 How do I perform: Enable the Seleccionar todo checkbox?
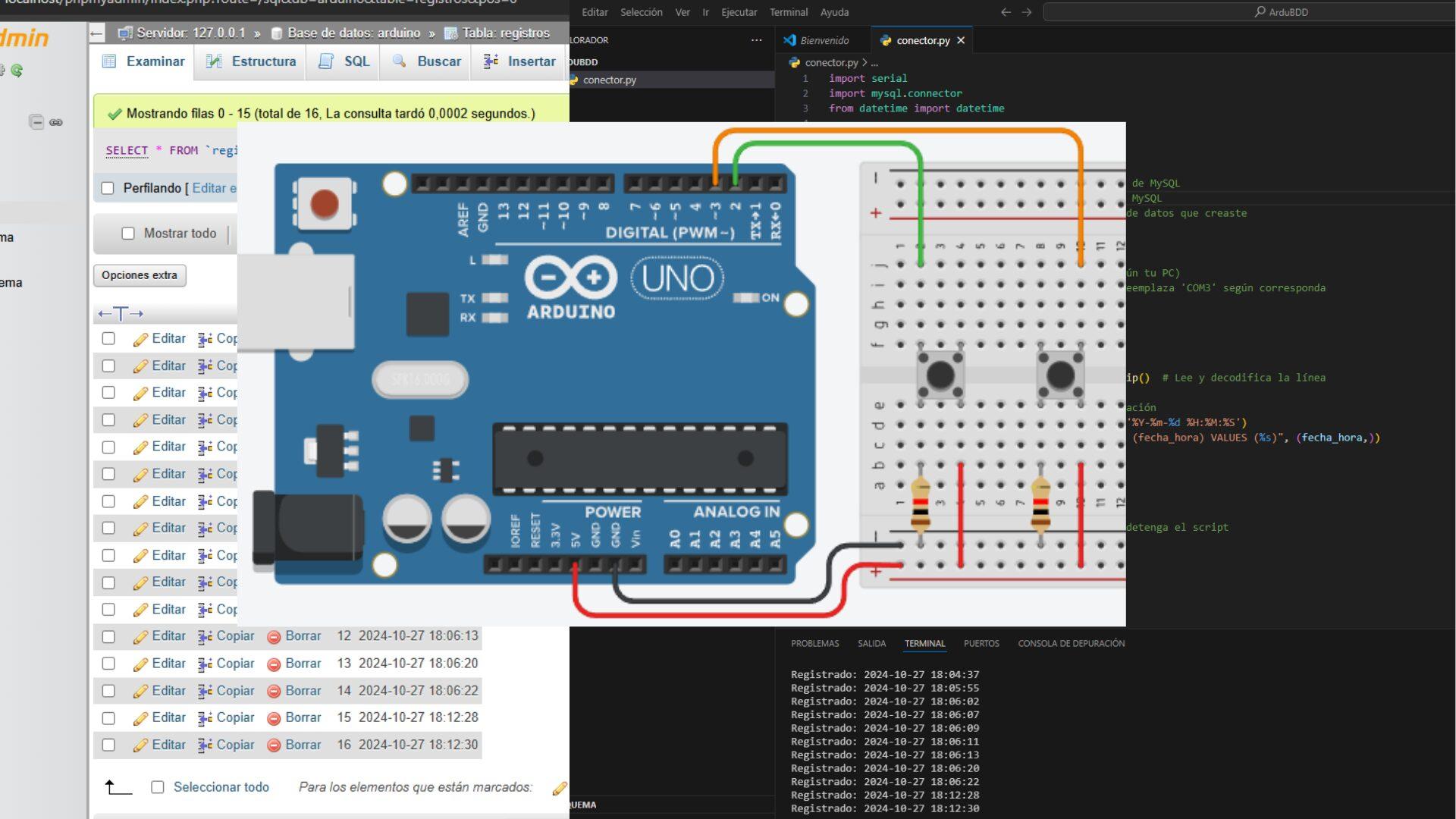coord(157,787)
